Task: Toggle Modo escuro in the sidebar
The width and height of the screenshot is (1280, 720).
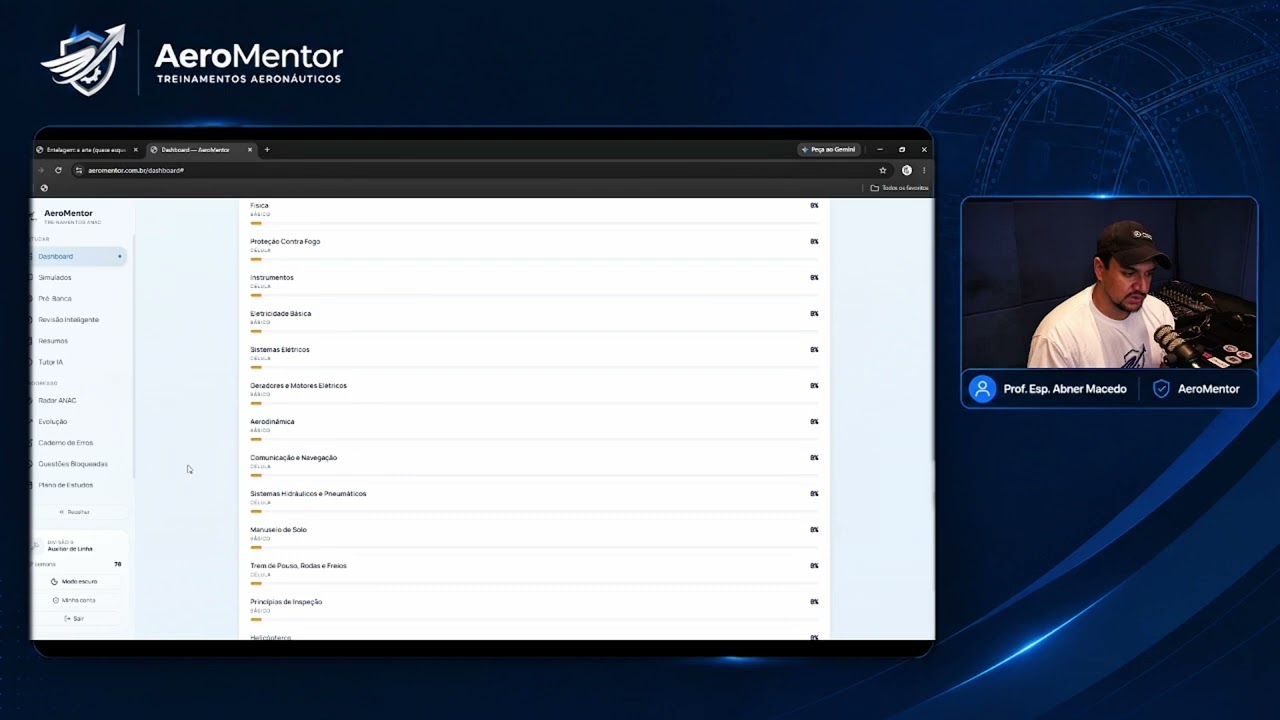Action: pos(75,581)
